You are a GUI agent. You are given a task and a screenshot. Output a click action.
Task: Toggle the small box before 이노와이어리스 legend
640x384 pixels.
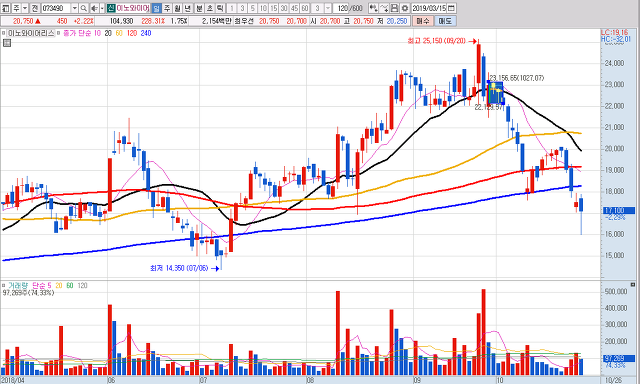point(3,33)
